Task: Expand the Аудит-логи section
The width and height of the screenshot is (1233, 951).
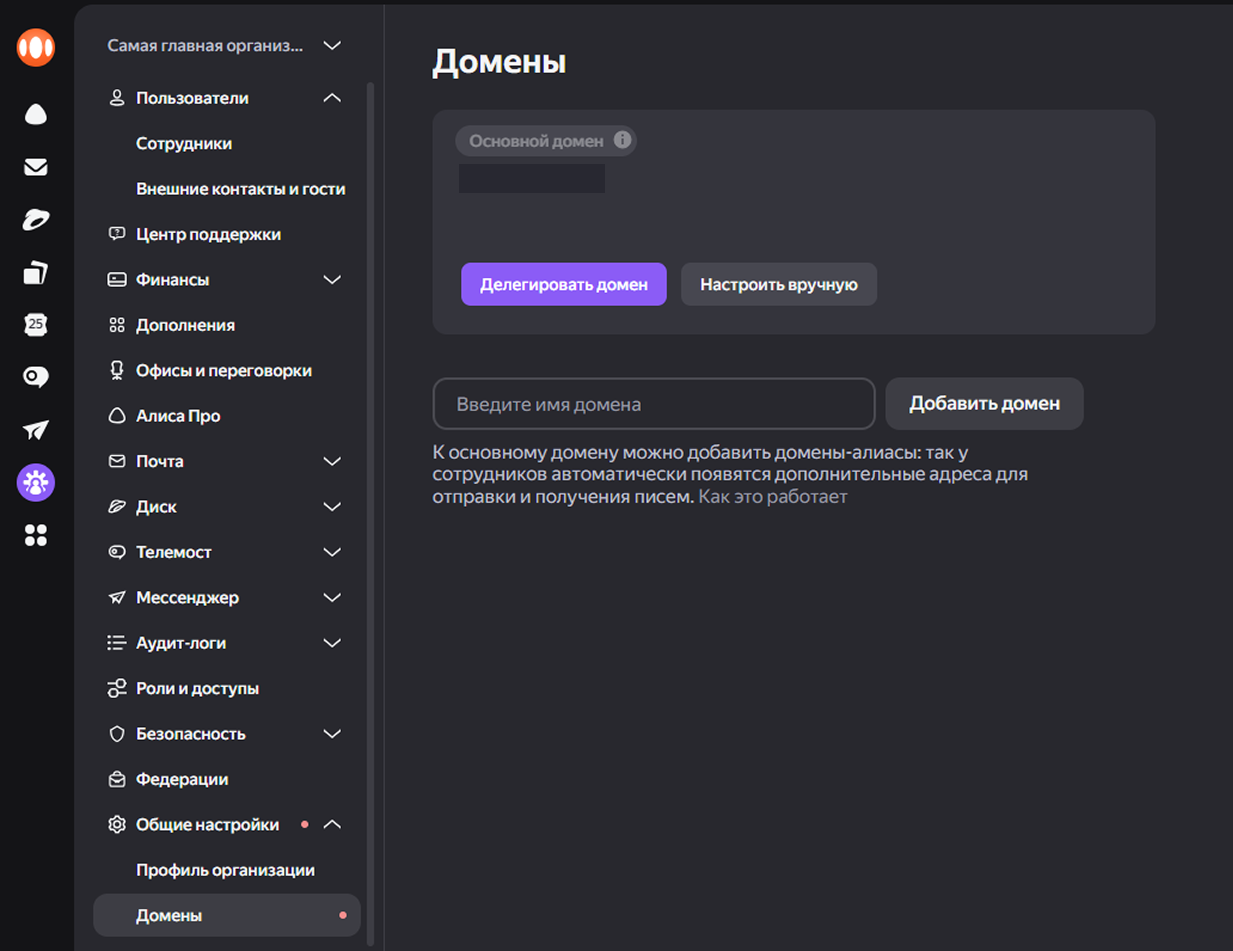Action: coord(332,643)
